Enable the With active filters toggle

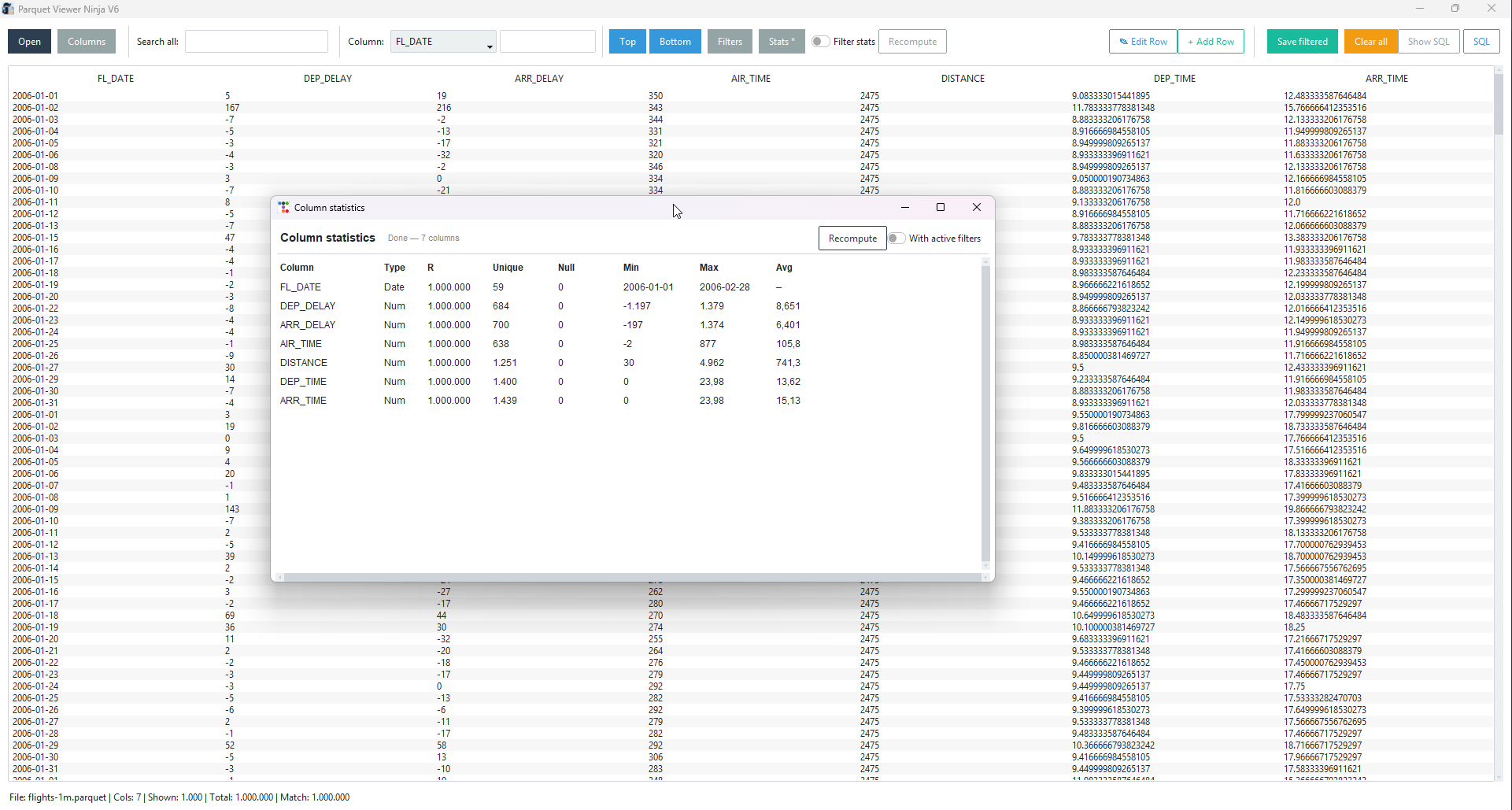896,239
